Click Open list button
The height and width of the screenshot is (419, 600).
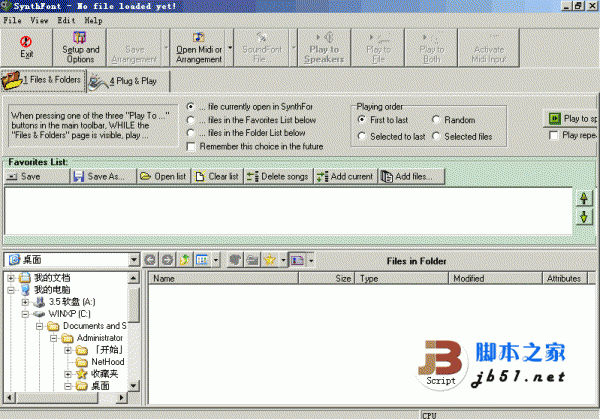164,176
